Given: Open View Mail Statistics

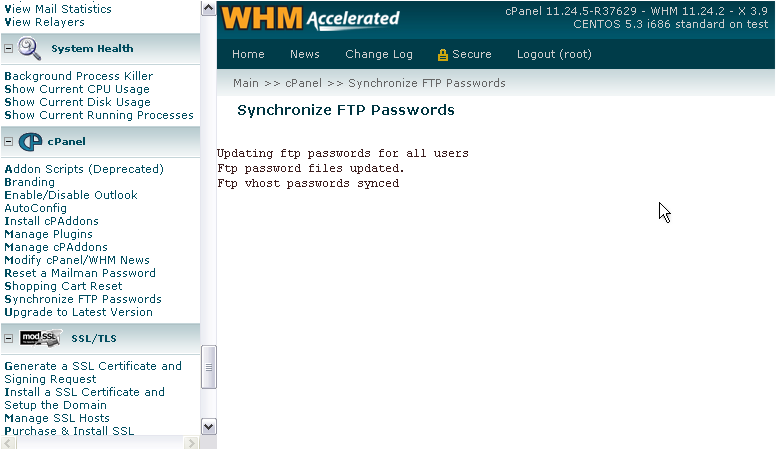Looking at the screenshot, I should pyautogui.click(x=58, y=9).
